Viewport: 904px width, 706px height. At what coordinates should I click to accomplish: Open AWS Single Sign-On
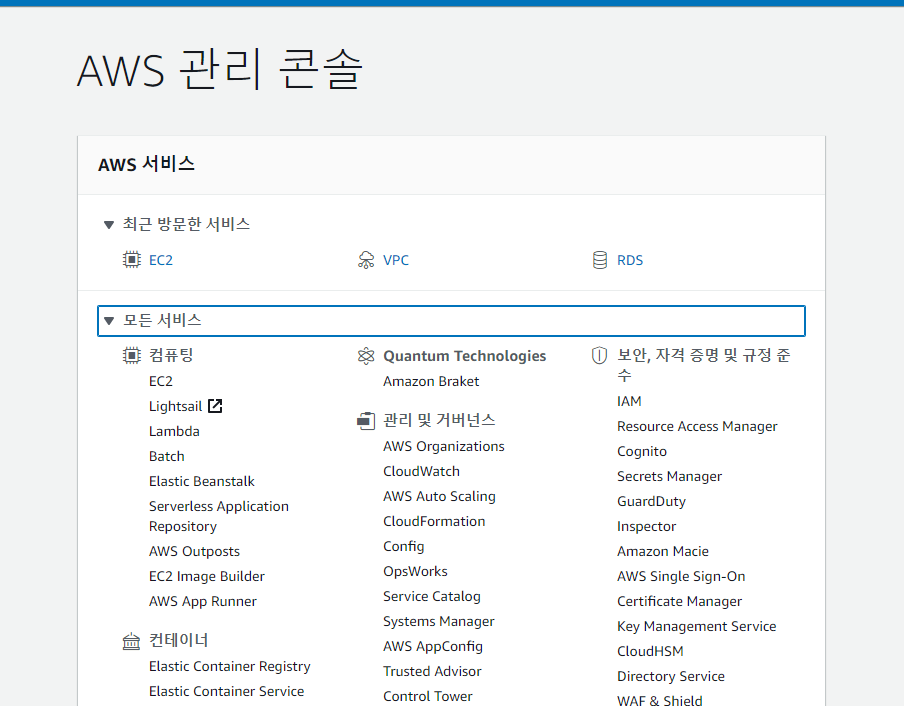pyautogui.click(x=681, y=576)
